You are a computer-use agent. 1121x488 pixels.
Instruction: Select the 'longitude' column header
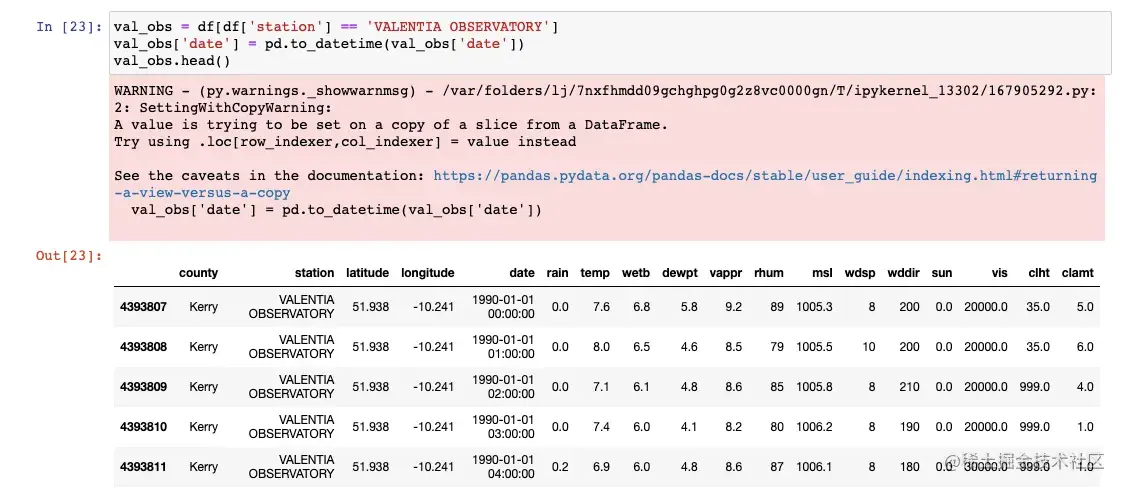coord(428,273)
